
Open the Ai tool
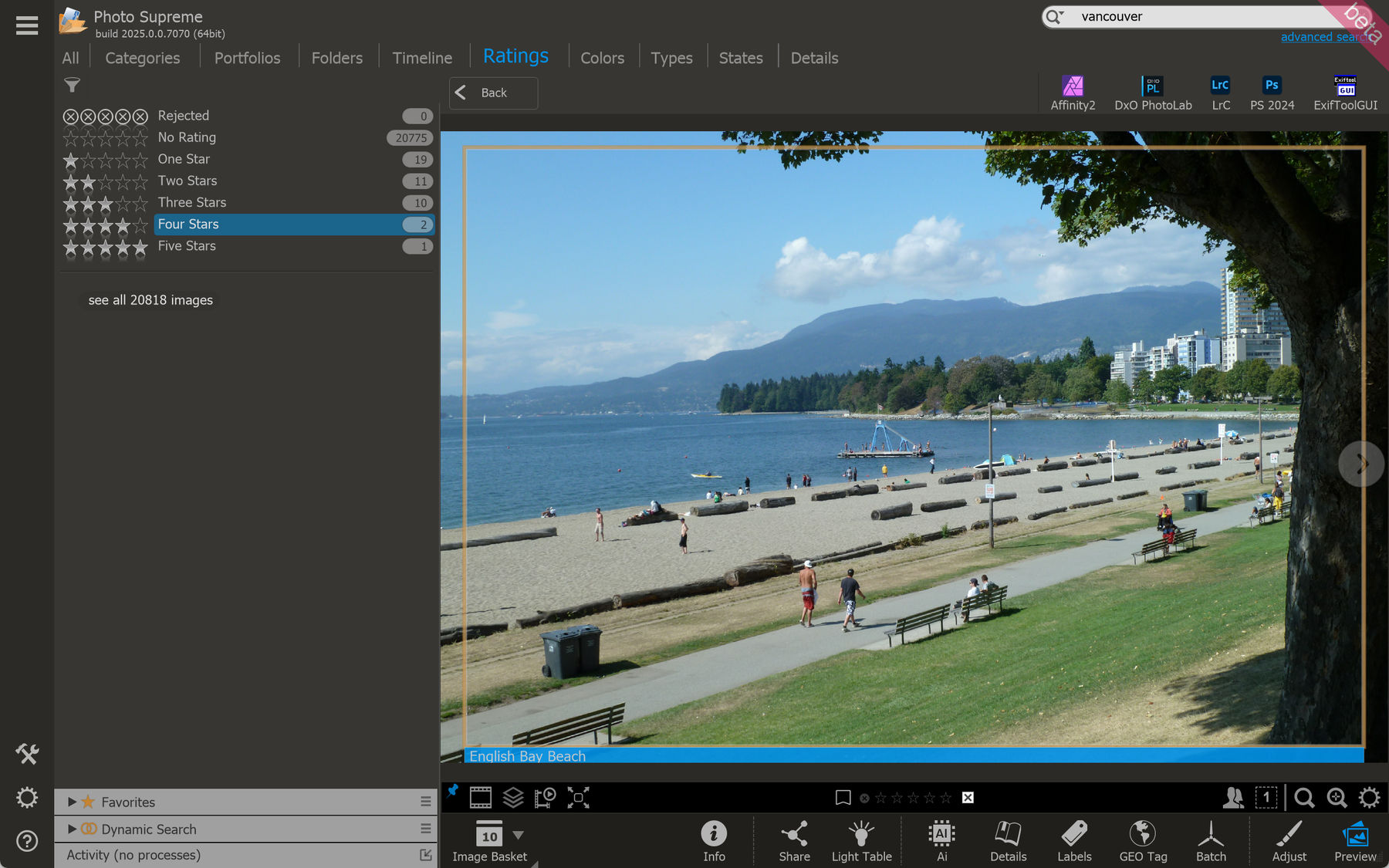click(941, 841)
